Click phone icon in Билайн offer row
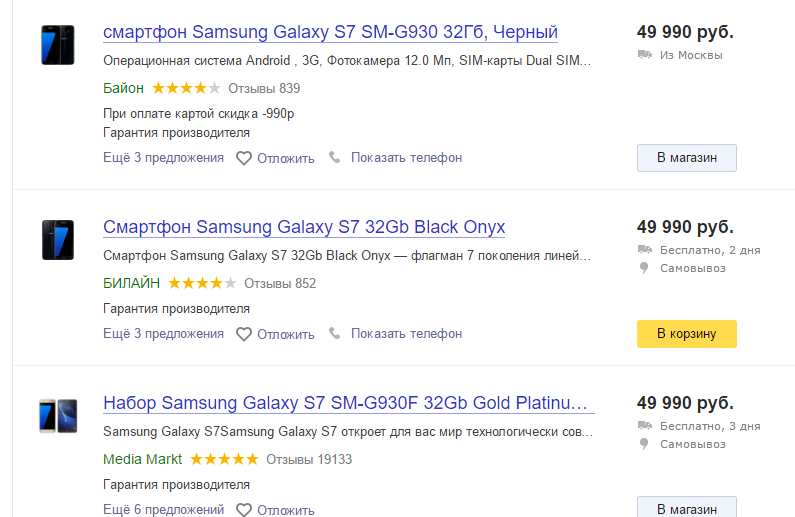 coord(335,334)
